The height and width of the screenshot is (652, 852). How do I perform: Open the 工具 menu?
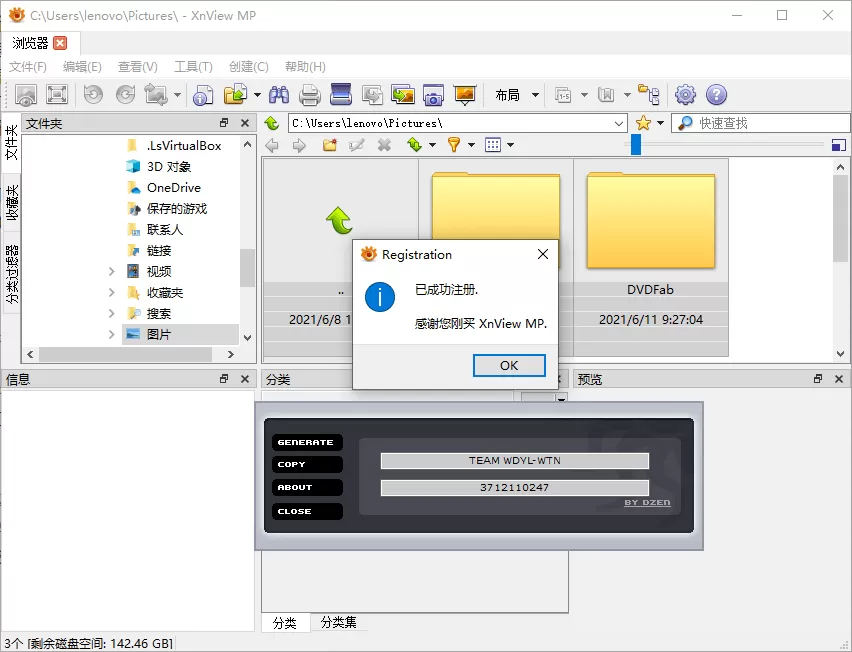(x=190, y=66)
